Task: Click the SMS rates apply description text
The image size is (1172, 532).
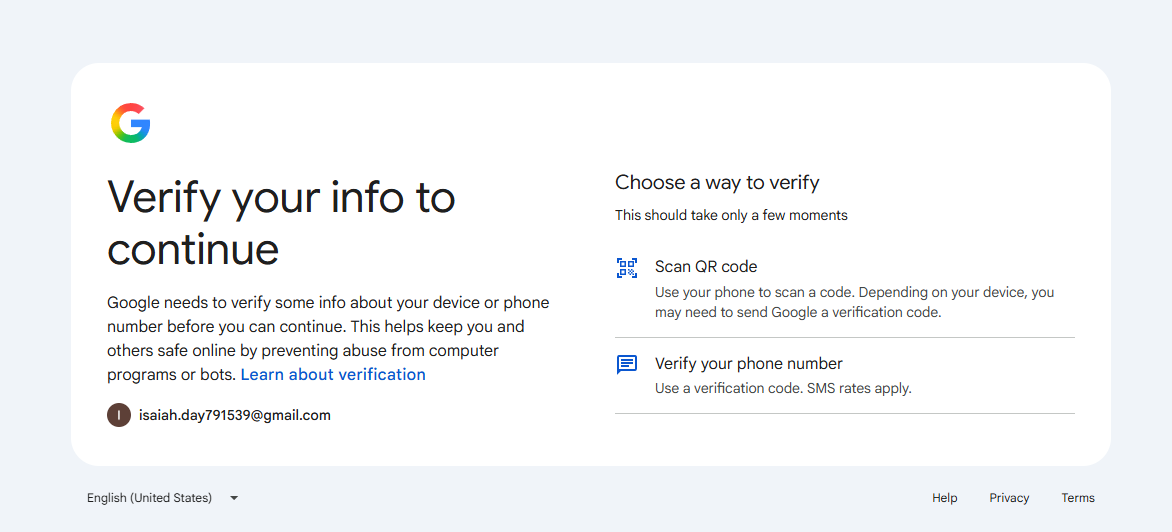Action: point(783,389)
